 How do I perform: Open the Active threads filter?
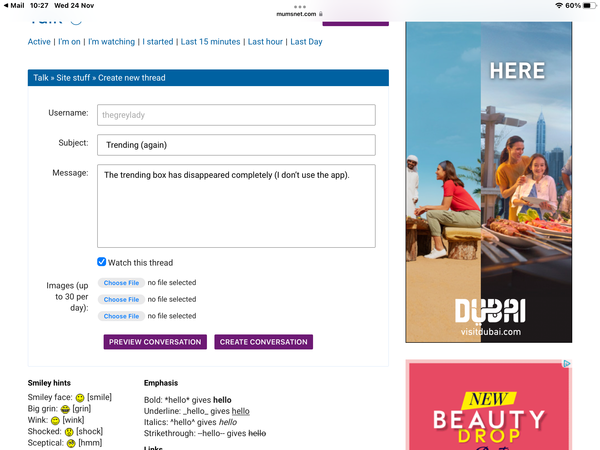point(39,42)
